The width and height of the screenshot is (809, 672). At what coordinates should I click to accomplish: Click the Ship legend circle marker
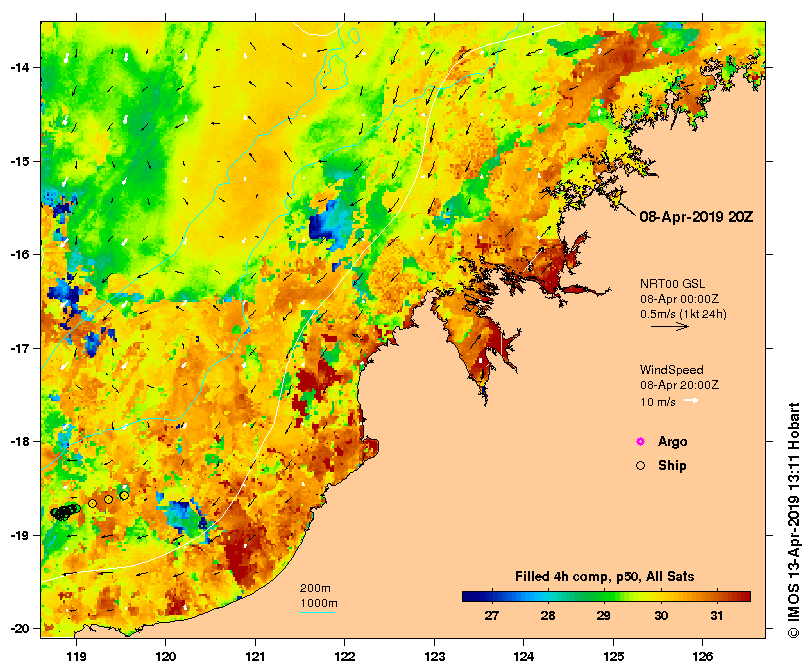[640, 466]
